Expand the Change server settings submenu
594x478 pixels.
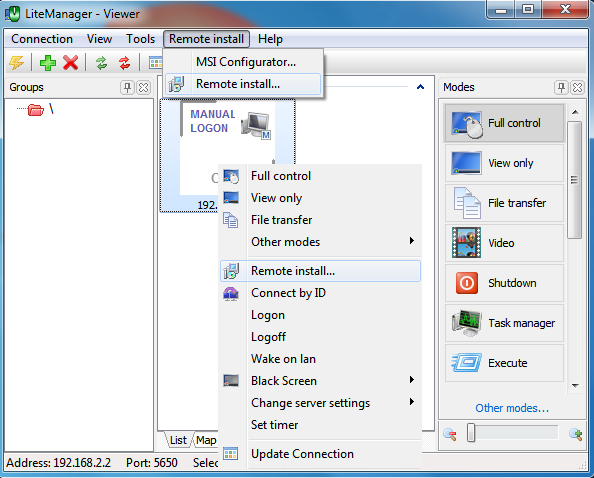(x=320, y=403)
